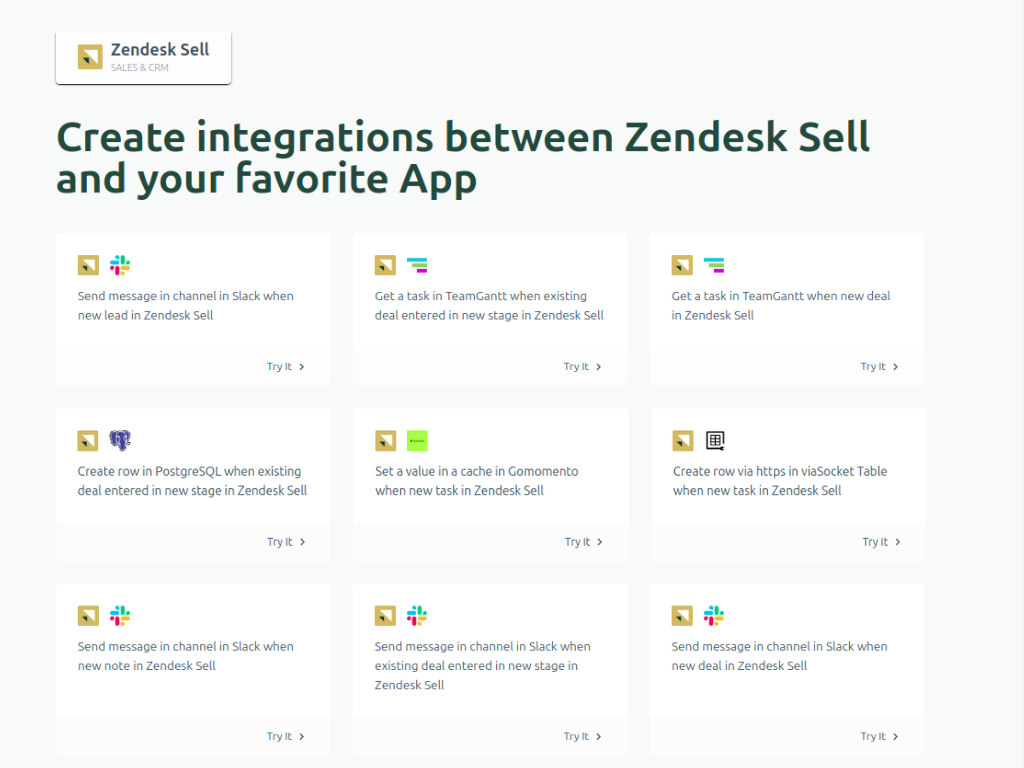
Task: Click Slack icon on the new note card
Action: point(120,615)
